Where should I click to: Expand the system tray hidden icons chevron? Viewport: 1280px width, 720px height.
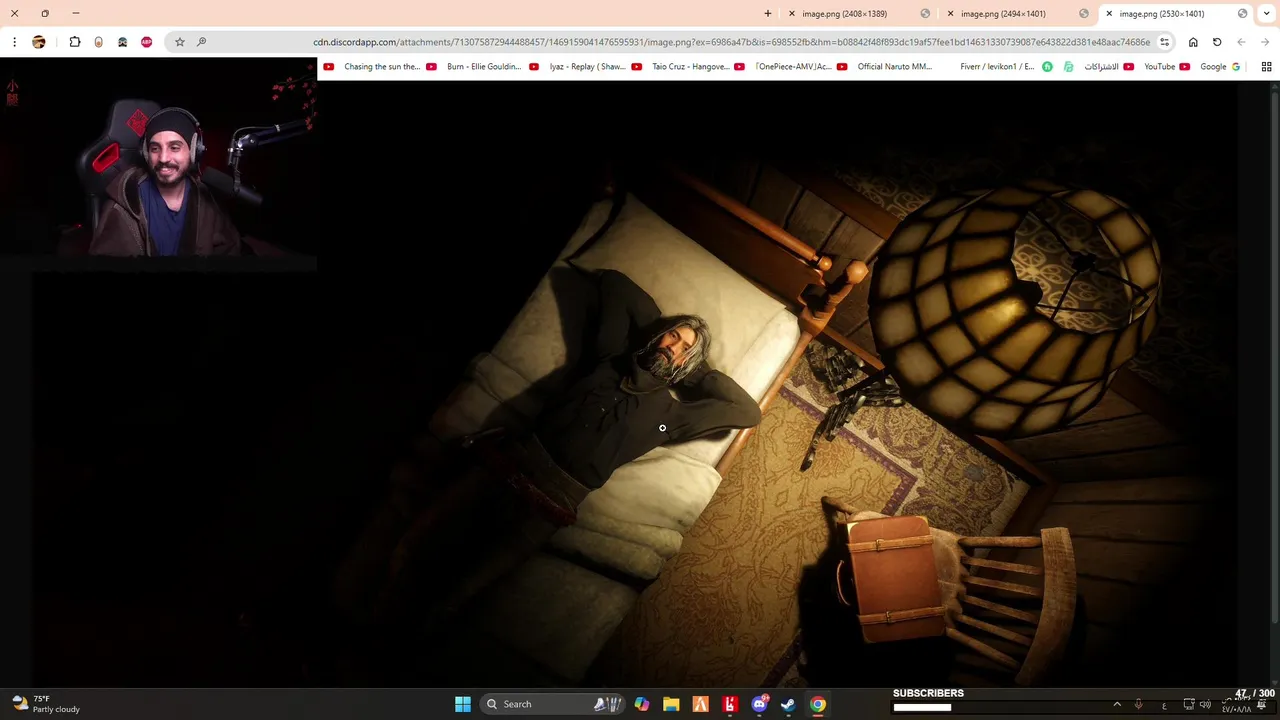click(1117, 704)
